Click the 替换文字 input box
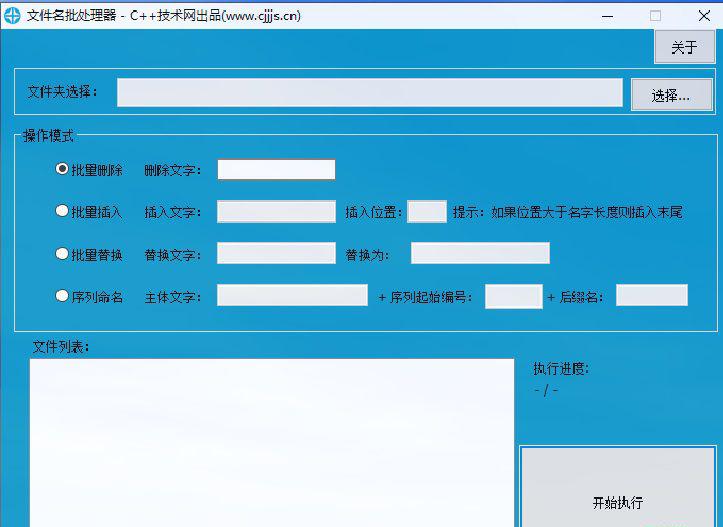Image resolution: width=723 pixels, height=527 pixels. 276,253
